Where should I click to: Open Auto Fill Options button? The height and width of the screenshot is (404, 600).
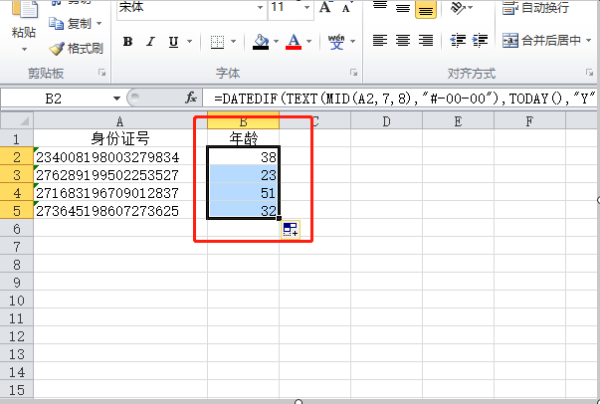290,230
